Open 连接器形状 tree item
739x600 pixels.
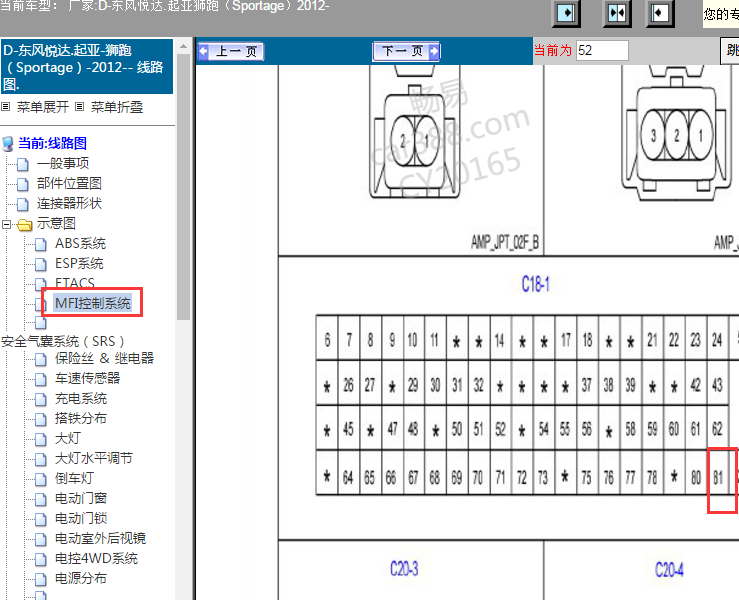[69, 203]
